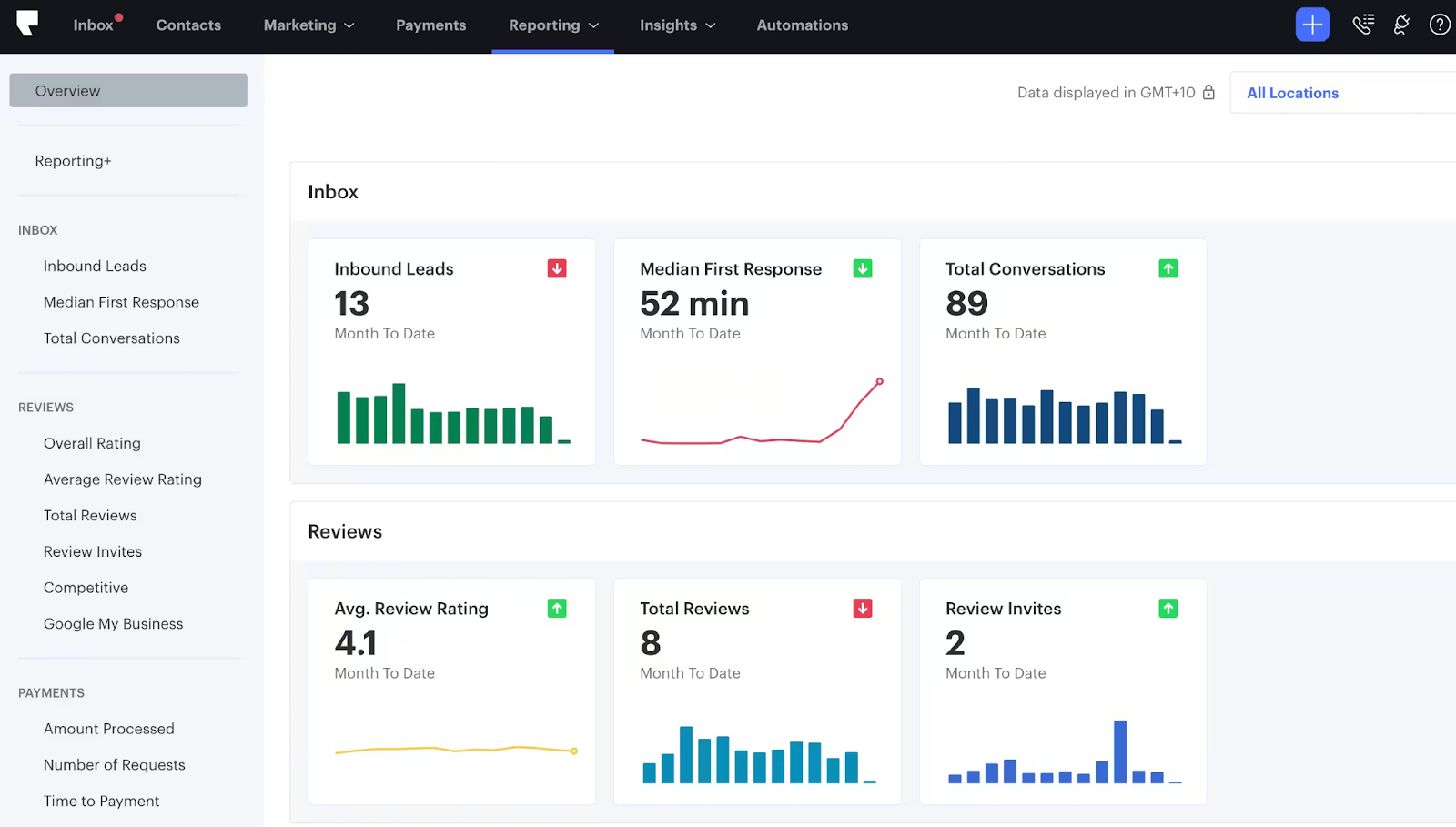The width and height of the screenshot is (1456, 827).
Task: Open the Automations tab
Action: tap(803, 25)
